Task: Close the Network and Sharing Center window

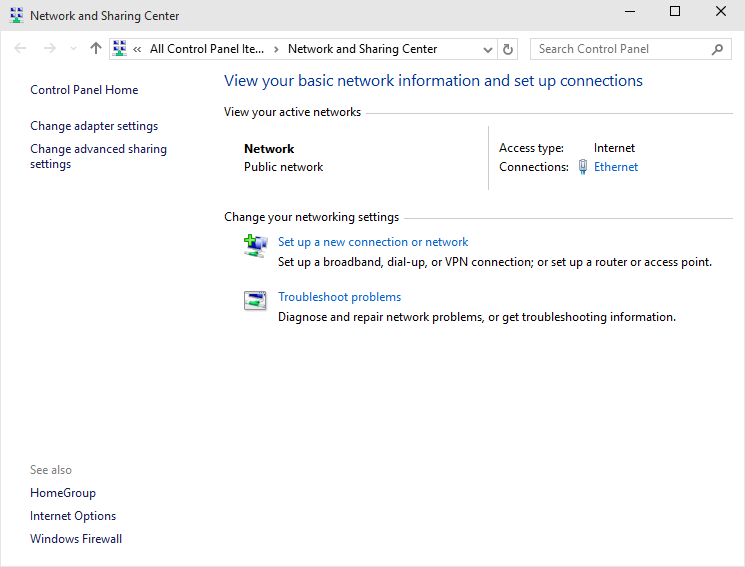Action: click(x=721, y=11)
